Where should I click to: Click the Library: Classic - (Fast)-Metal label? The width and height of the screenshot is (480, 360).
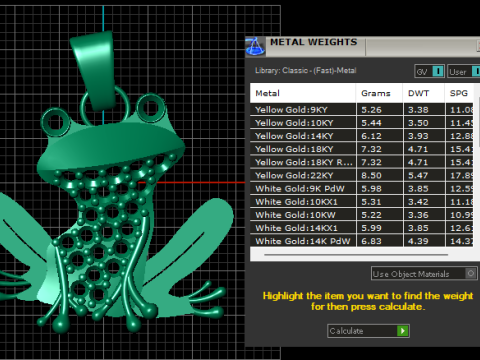coord(306,71)
